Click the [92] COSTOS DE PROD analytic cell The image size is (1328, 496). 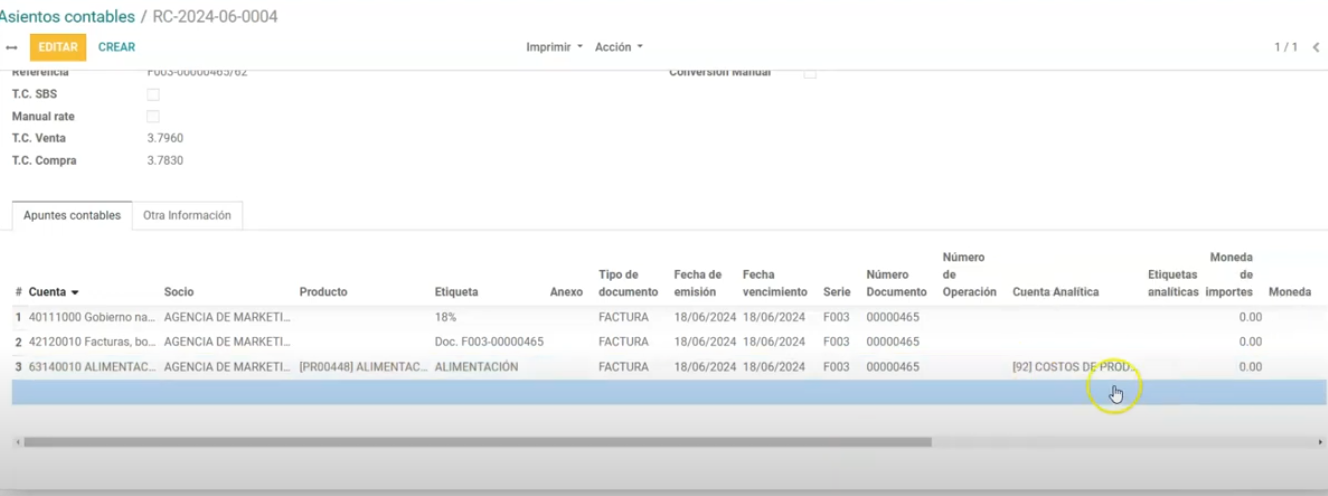tap(1070, 367)
